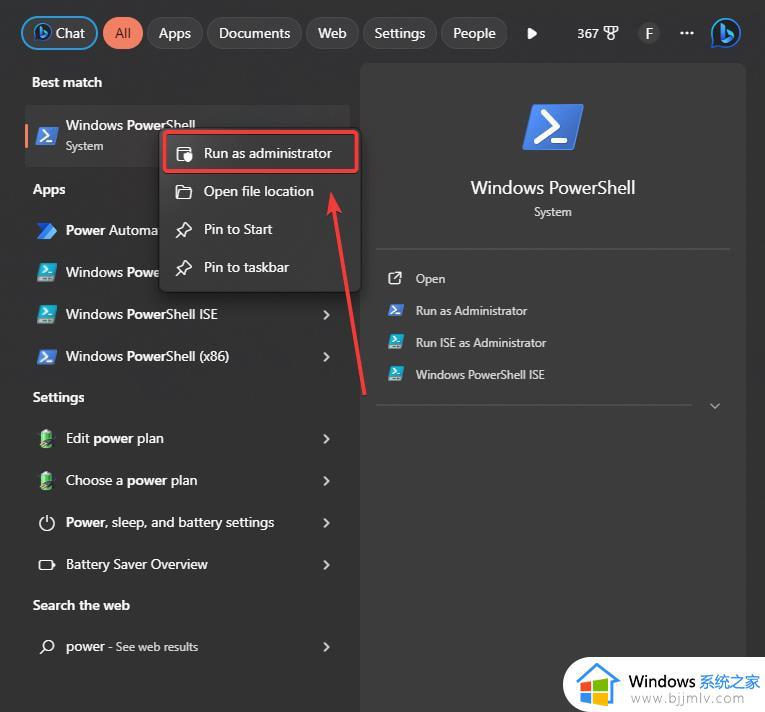Switch to the People filter

tap(474, 33)
